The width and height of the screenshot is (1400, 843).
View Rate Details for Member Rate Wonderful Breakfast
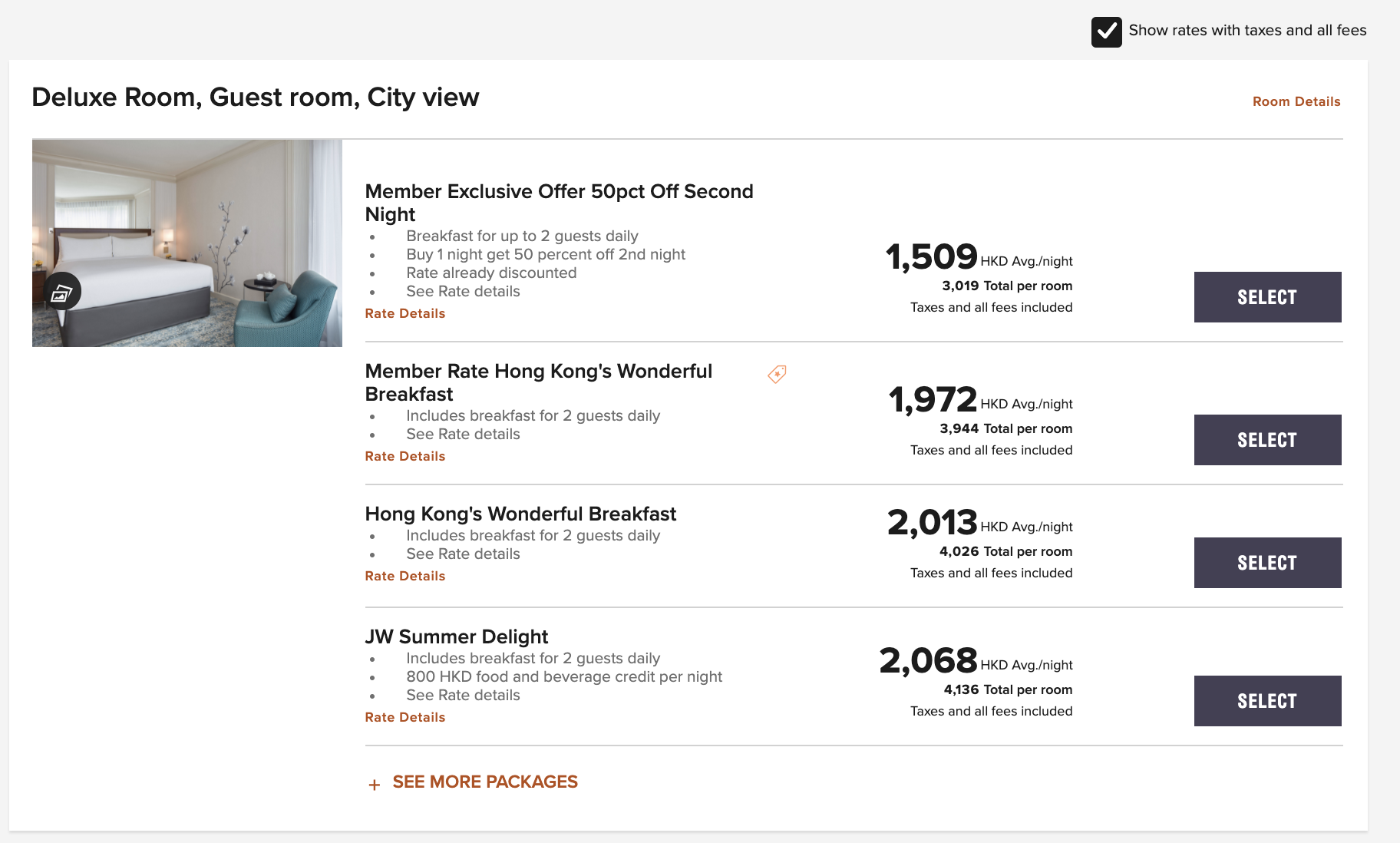point(404,456)
